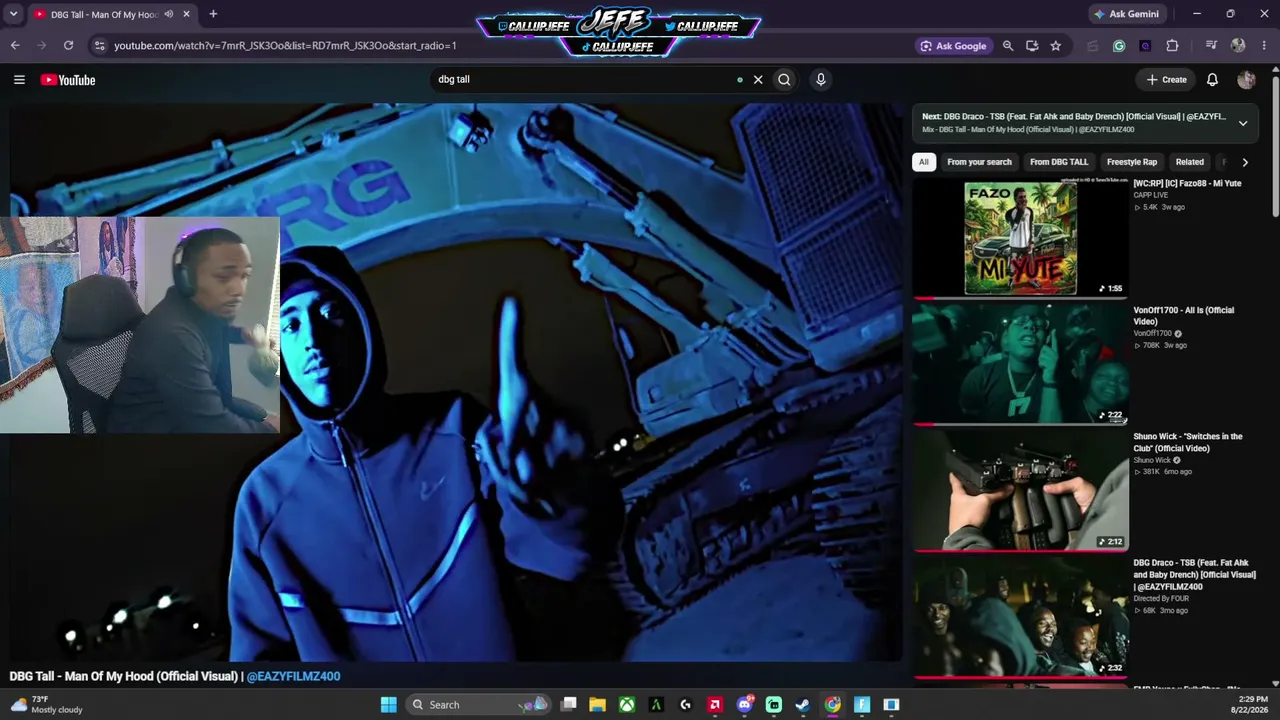Click the browser address bar URL
The image size is (1280, 720).
pos(285,45)
